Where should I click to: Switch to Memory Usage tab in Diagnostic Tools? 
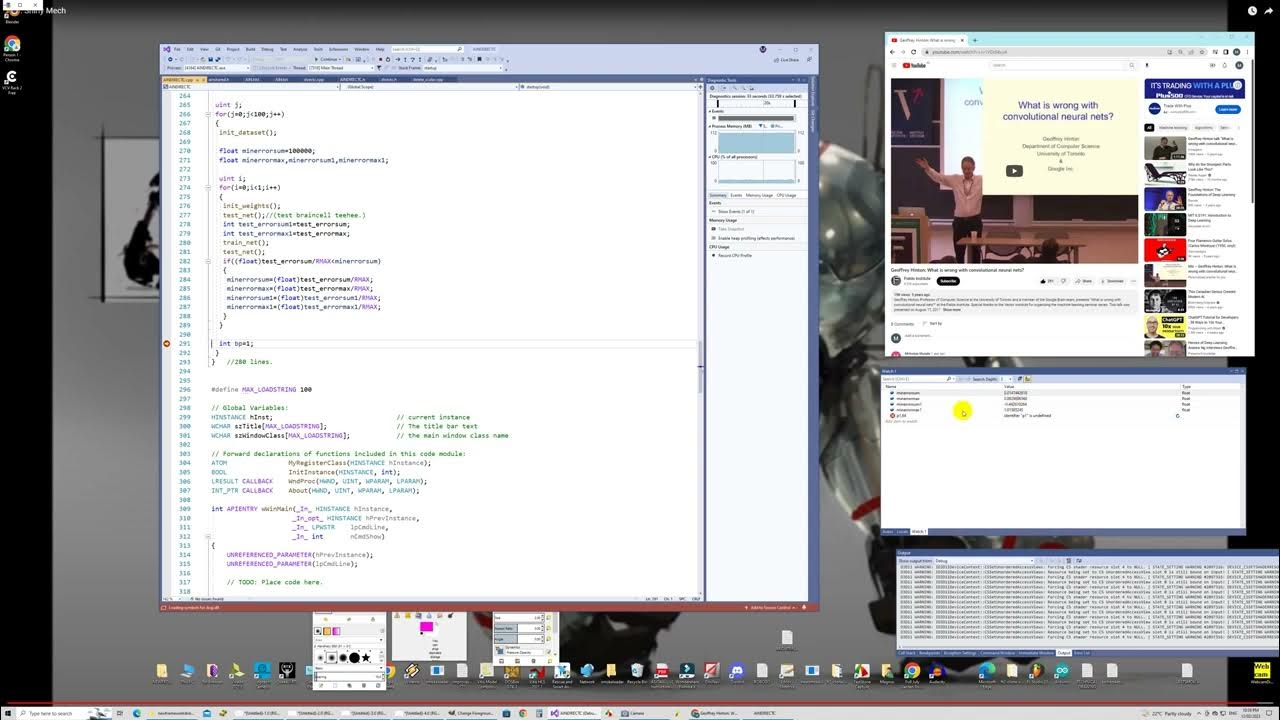tap(759, 195)
